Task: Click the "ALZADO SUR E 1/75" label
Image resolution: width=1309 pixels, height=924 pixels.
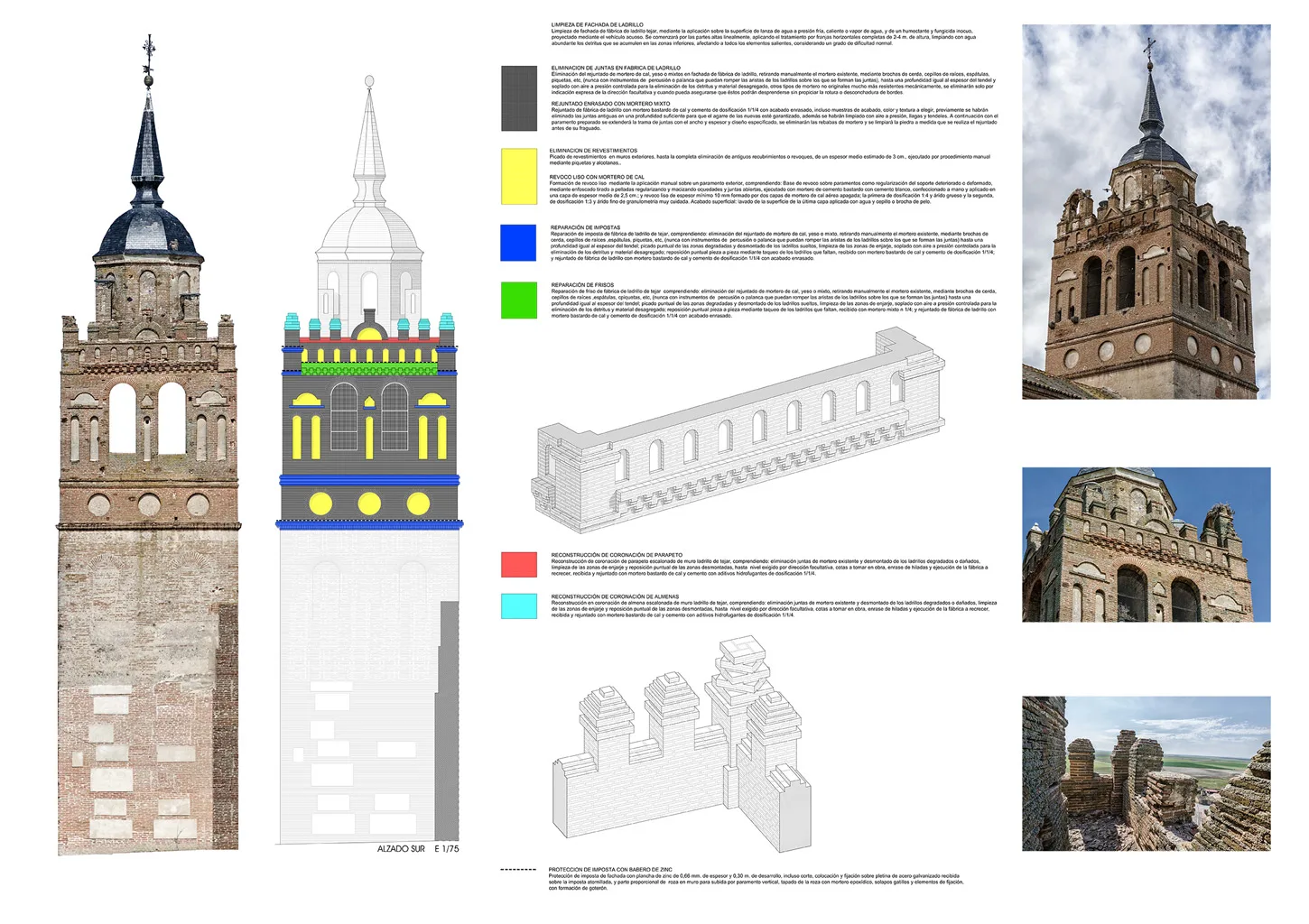Action: (418, 849)
